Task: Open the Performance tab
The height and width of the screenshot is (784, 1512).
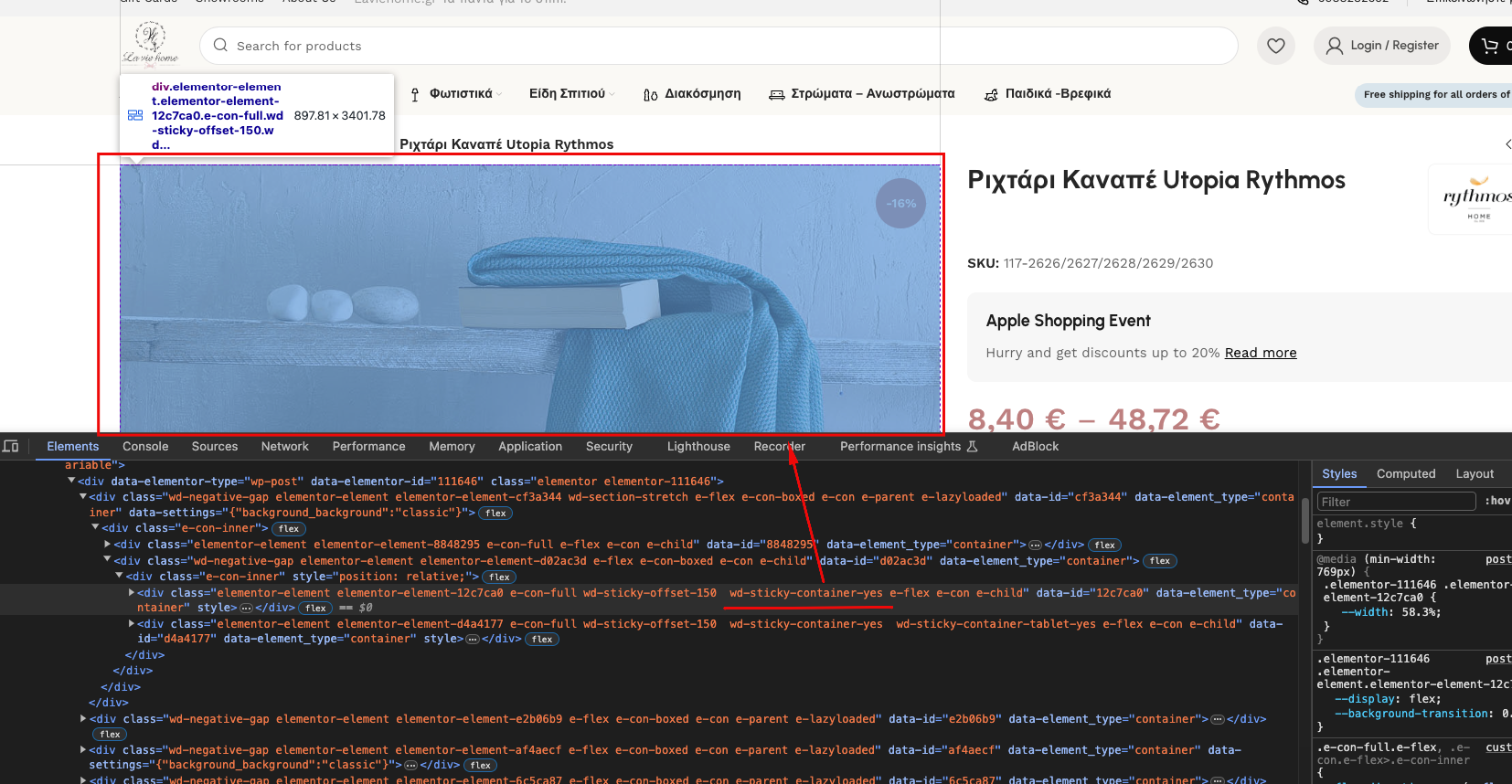Action: (369, 446)
